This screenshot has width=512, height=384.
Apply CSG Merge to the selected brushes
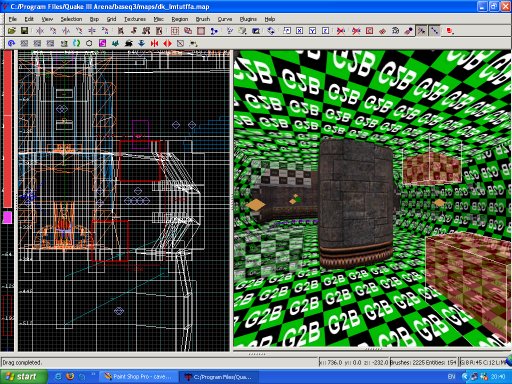188,31
